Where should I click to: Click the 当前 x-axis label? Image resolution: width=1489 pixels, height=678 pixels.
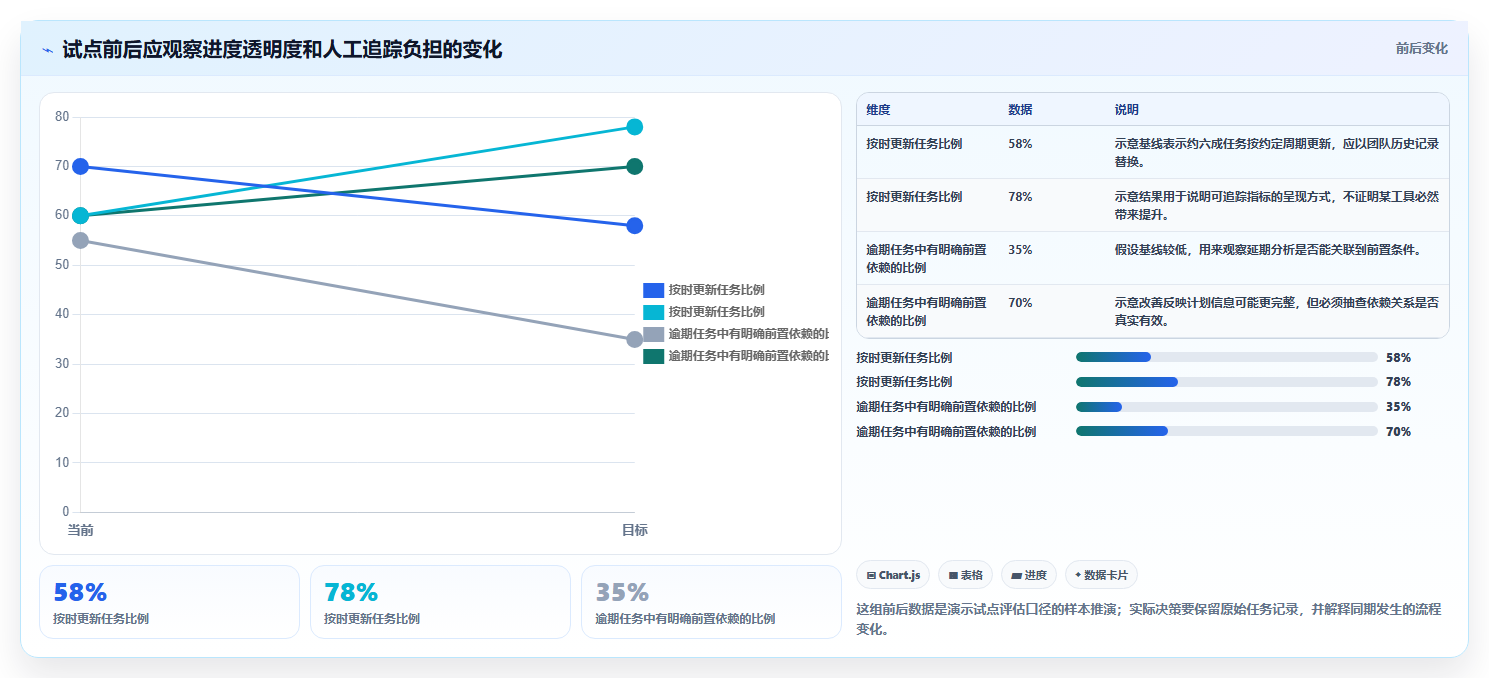click(80, 530)
